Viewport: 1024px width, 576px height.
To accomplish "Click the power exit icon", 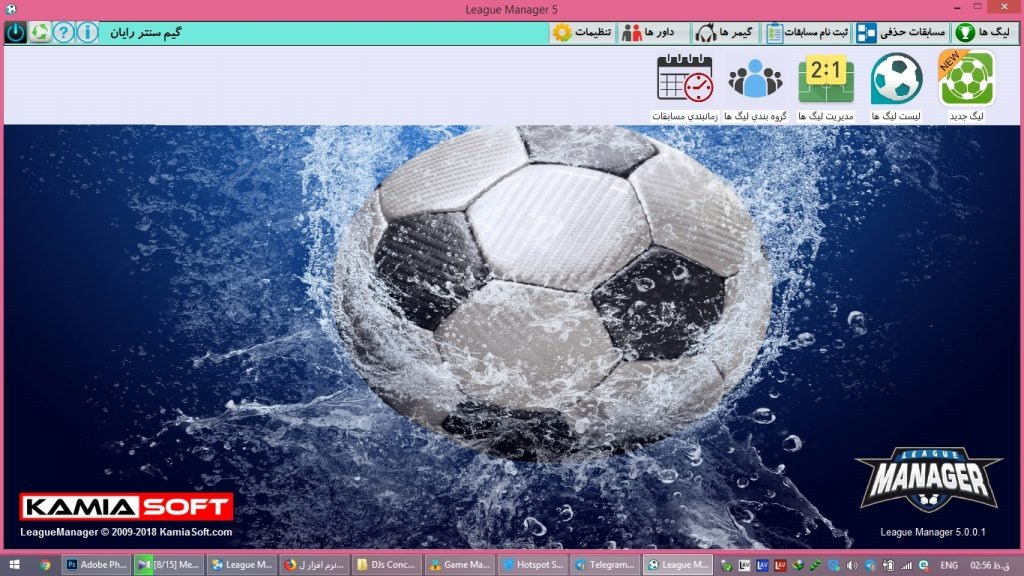I will 16,32.
